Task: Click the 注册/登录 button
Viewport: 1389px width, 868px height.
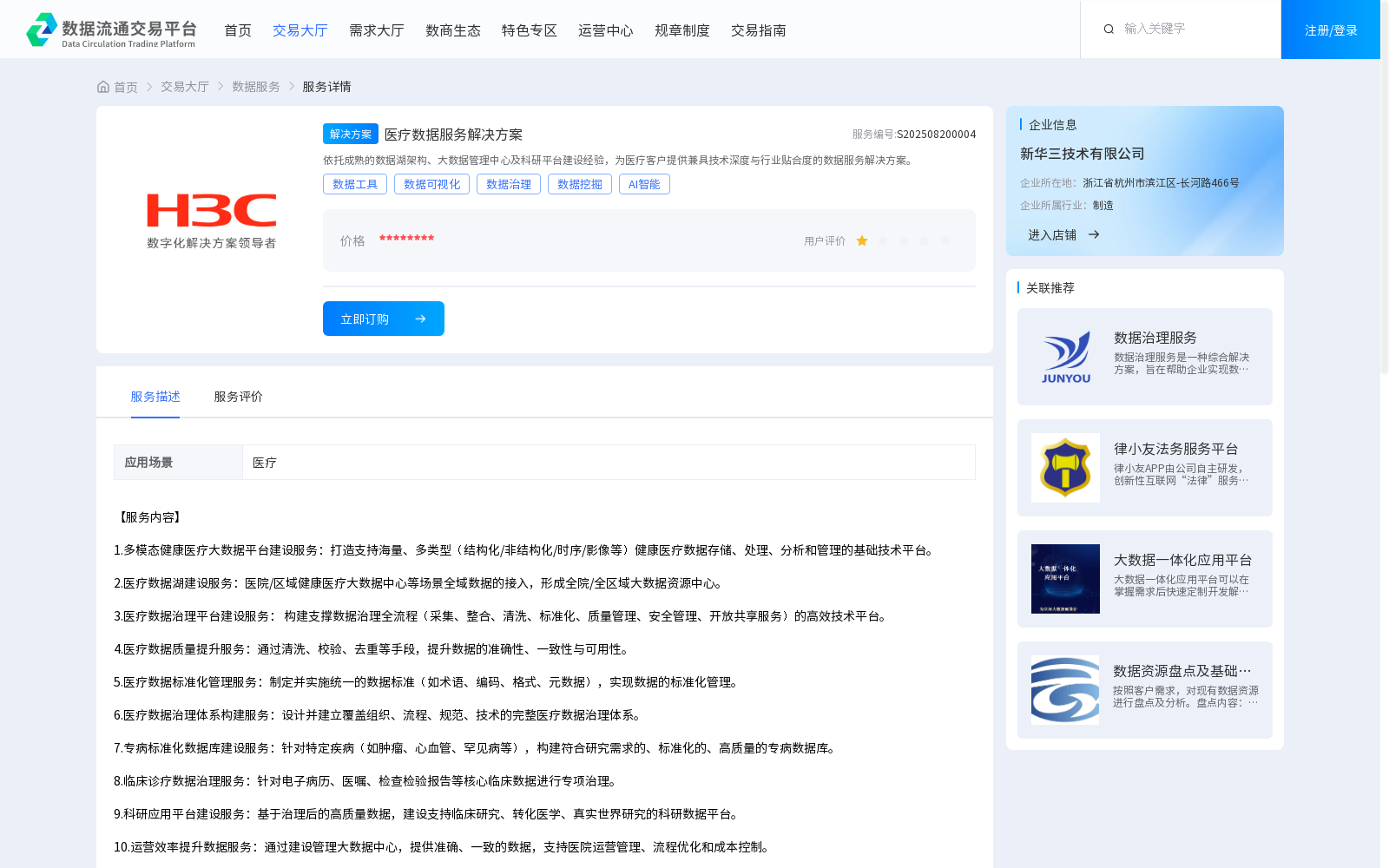Action: [x=1331, y=30]
